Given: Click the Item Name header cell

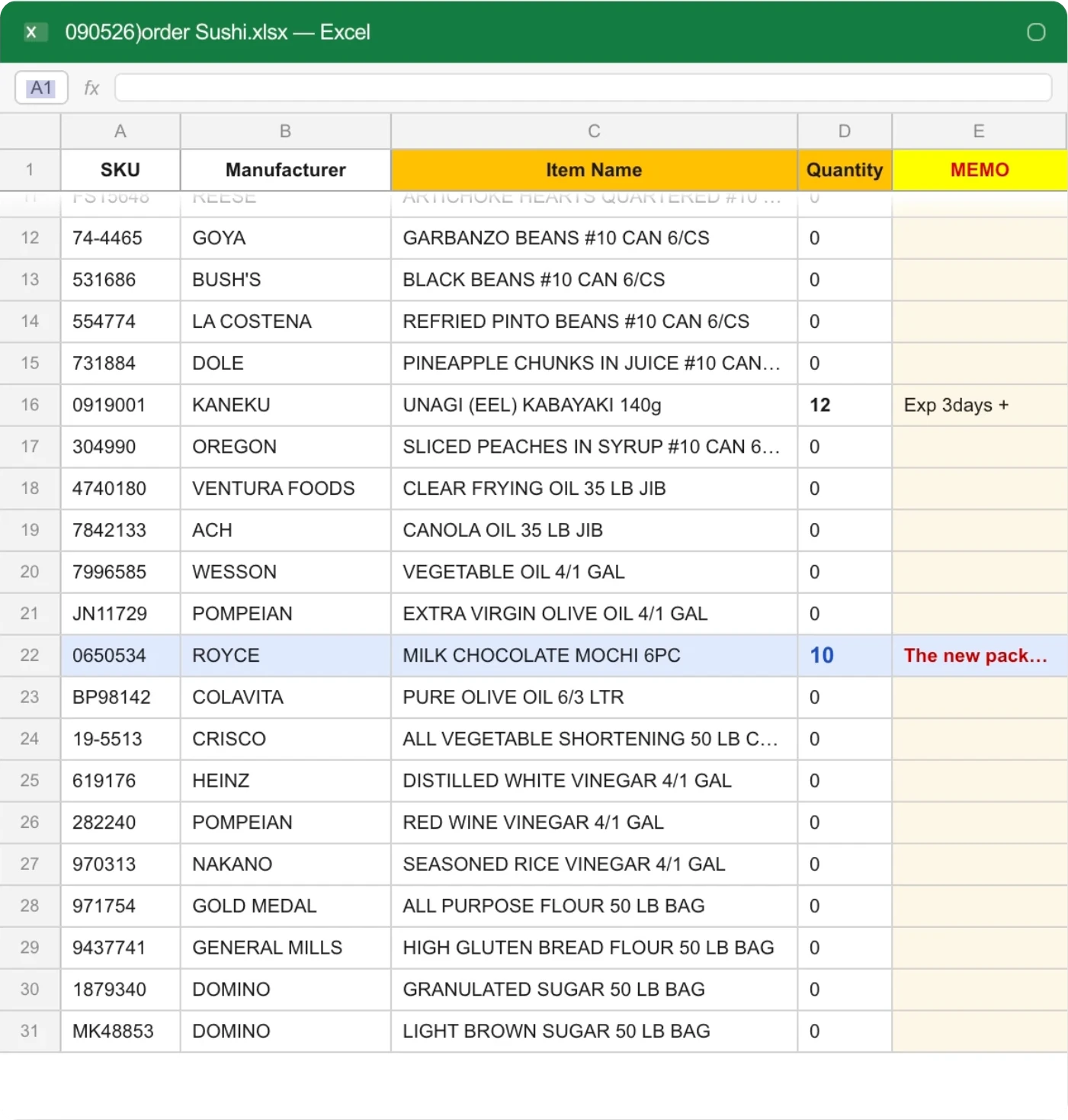Looking at the screenshot, I should point(595,170).
